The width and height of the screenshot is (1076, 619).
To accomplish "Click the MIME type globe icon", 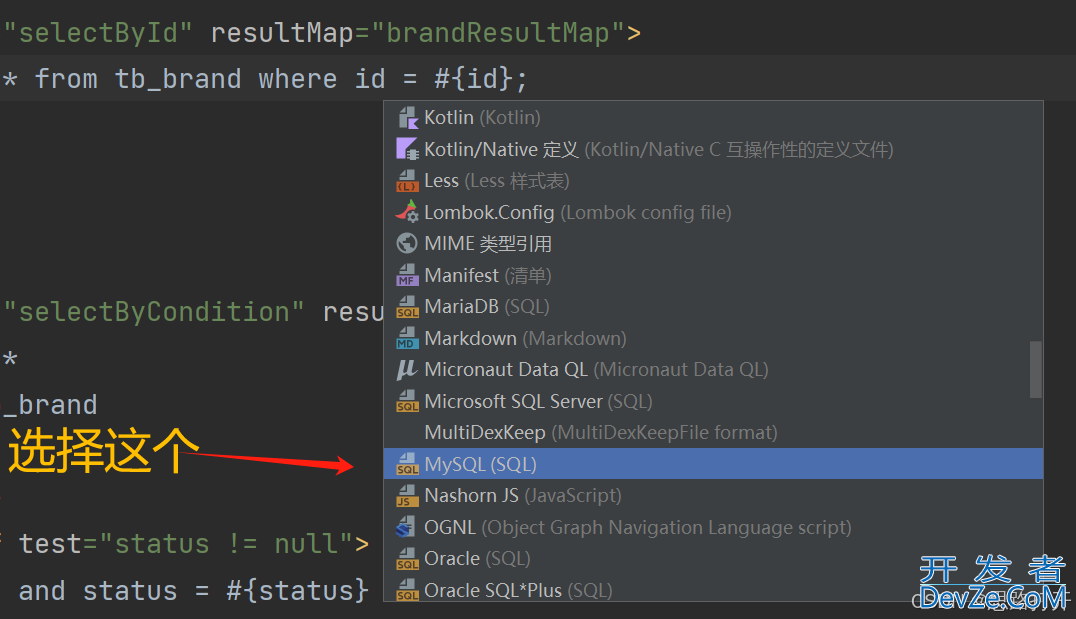I will click(407, 244).
